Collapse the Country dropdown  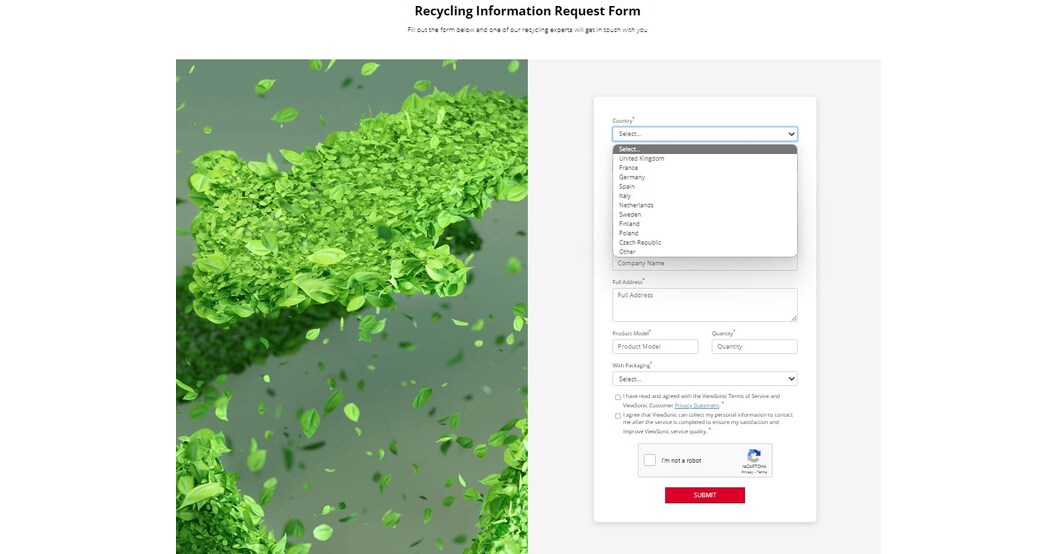[x=704, y=134]
